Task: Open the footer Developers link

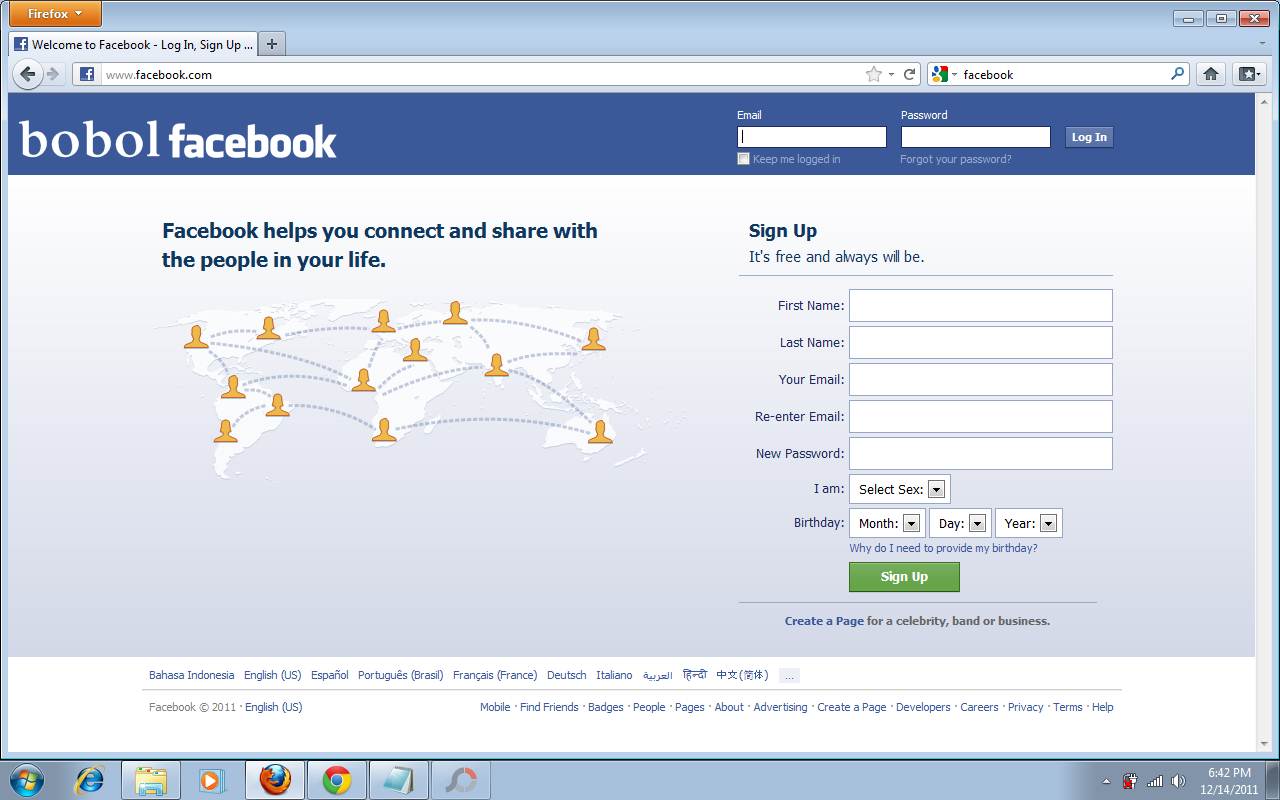Action: [x=923, y=707]
